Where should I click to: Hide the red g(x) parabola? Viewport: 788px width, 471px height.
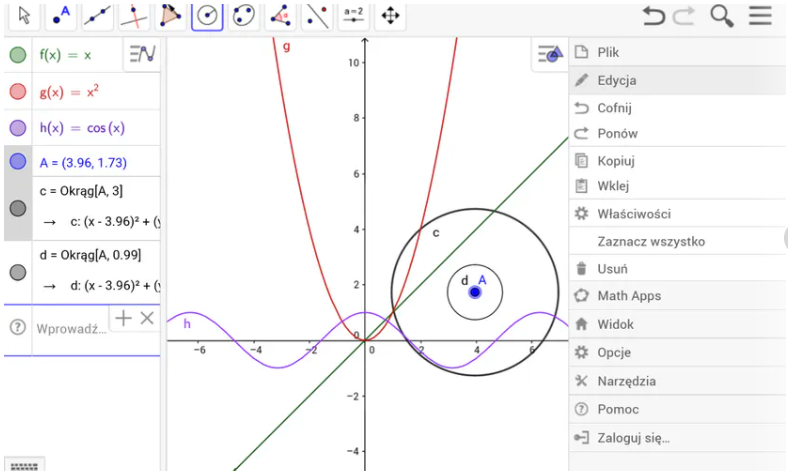click(x=18, y=91)
